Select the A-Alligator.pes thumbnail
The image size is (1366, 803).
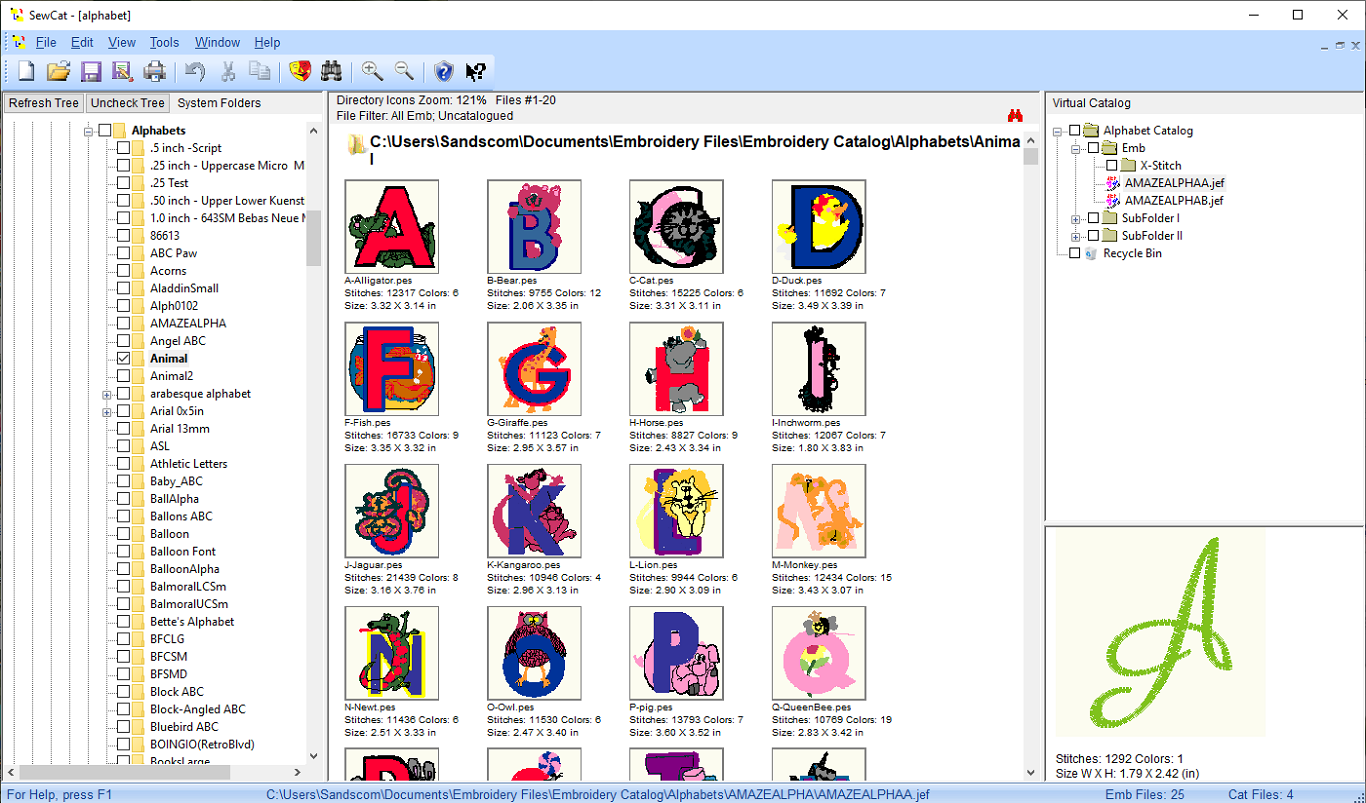point(391,225)
